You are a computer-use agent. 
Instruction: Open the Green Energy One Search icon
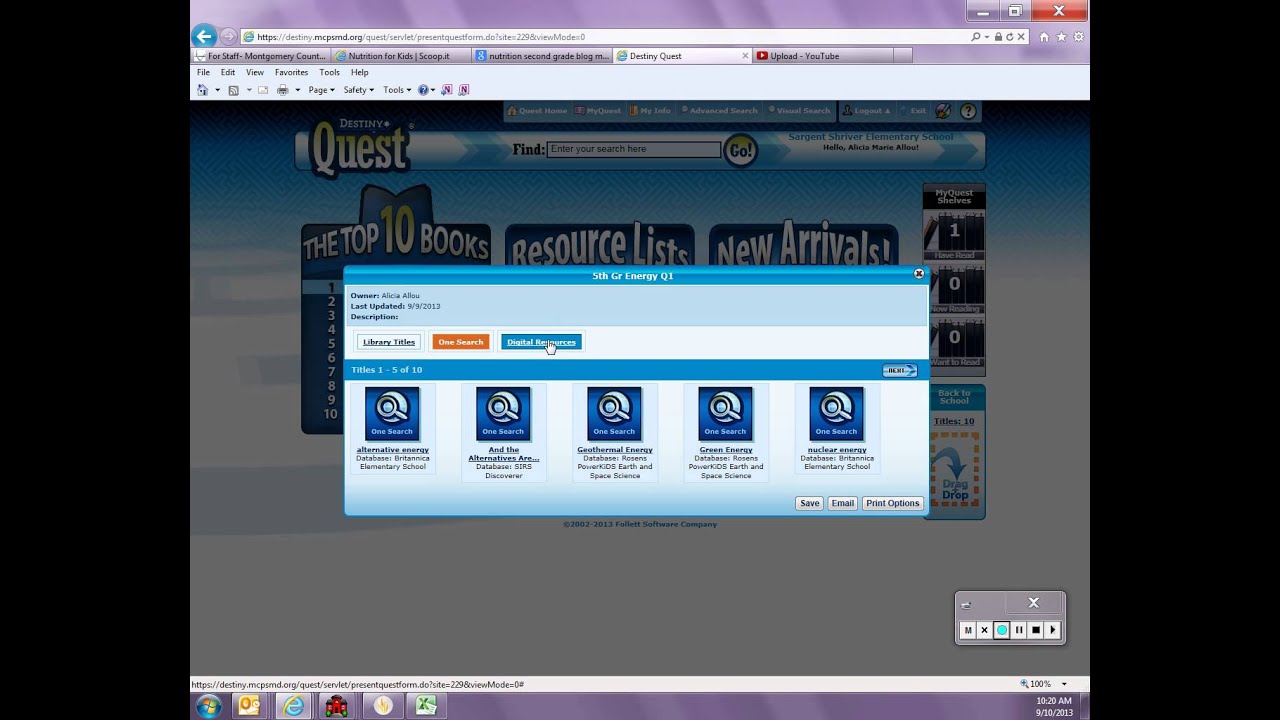point(725,414)
